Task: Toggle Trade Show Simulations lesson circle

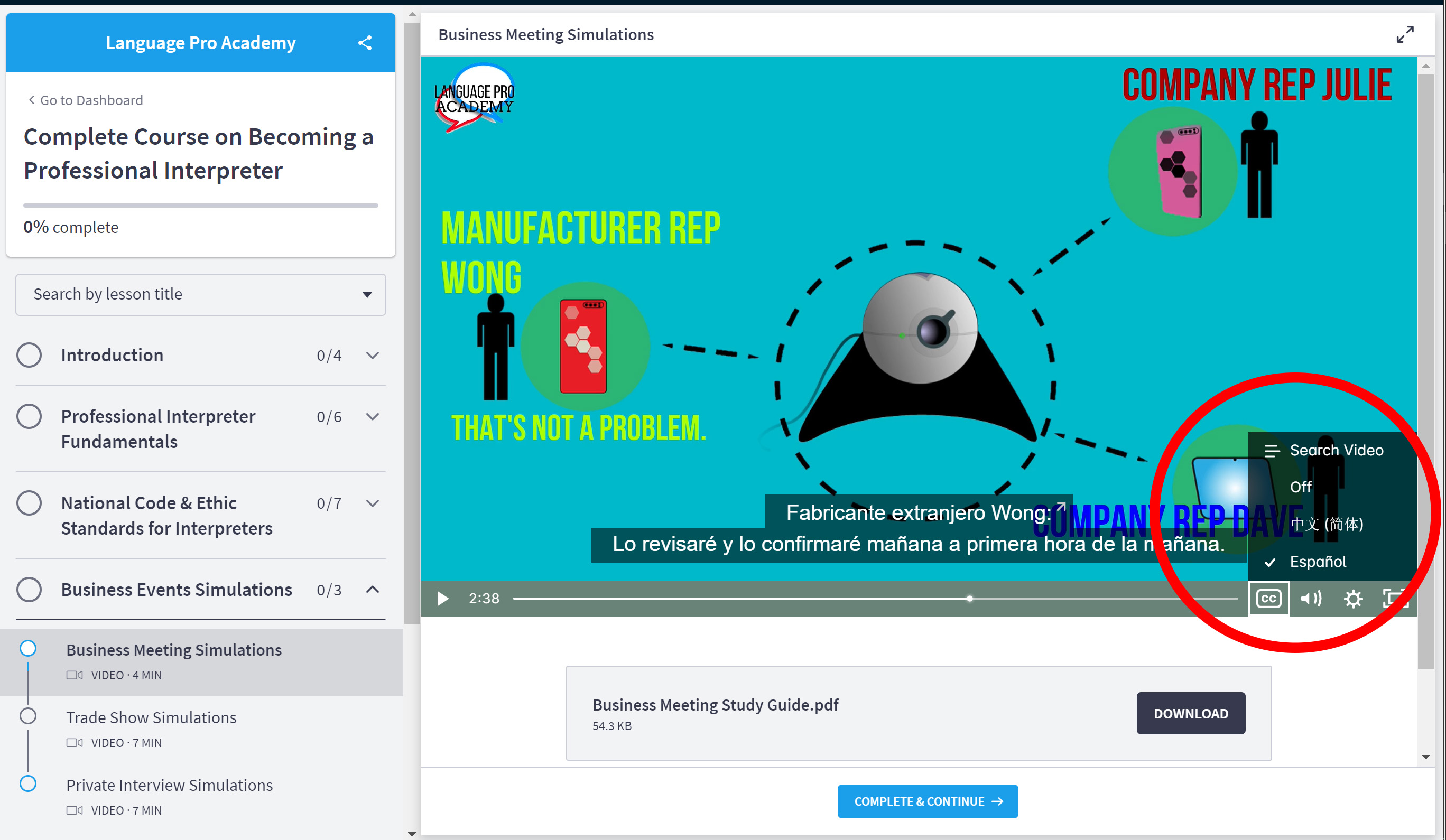Action: point(28,716)
